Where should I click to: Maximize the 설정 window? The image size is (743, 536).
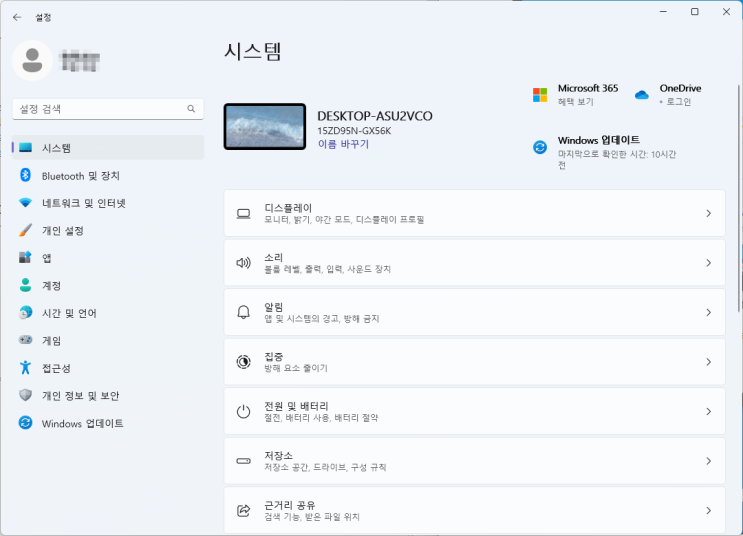pyautogui.click(x=695, y=12)
